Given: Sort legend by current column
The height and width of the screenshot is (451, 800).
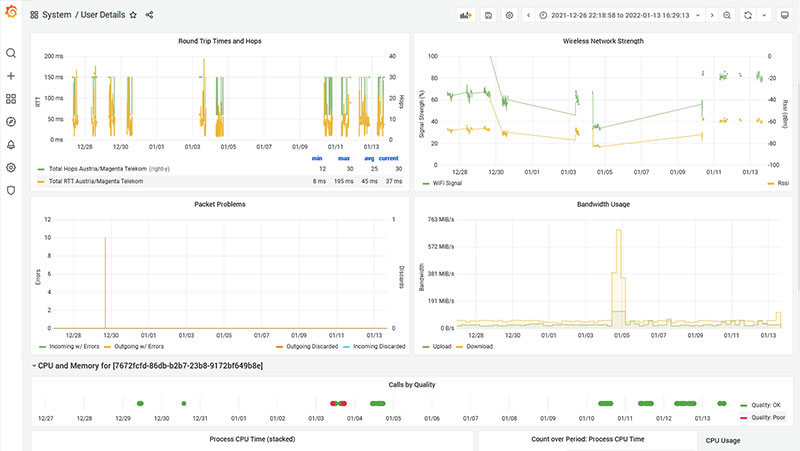Looking at the screenshot, I should 389,158.
